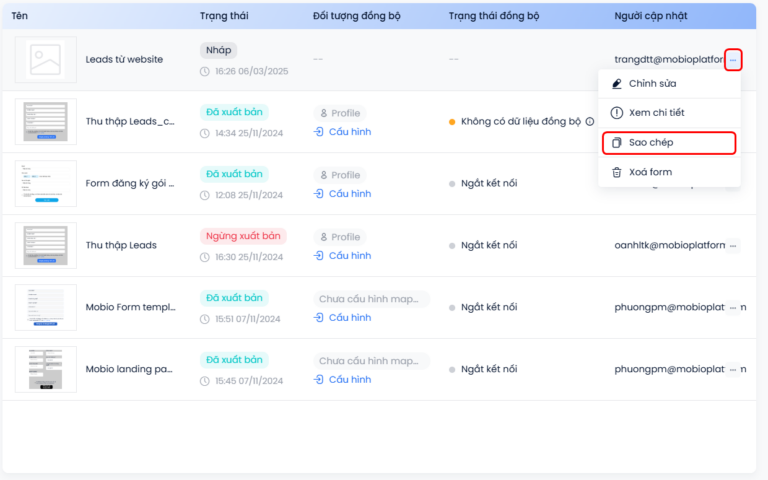Open Cấu hình link in Form đăng ký gói row
This screenshot has width=768, height=480.
click(x=349, y=194)
